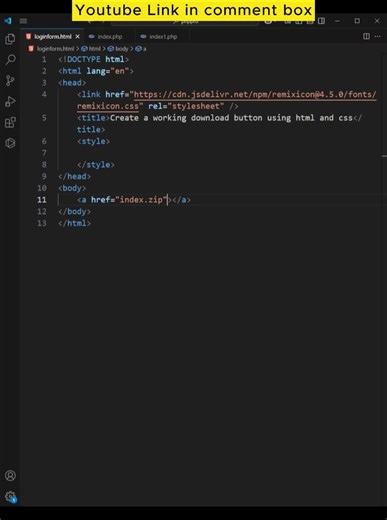The height and width of the screenshot is (520, 387).
Task: Open the editor More Actions ellipsis
Action: (378, 36)
